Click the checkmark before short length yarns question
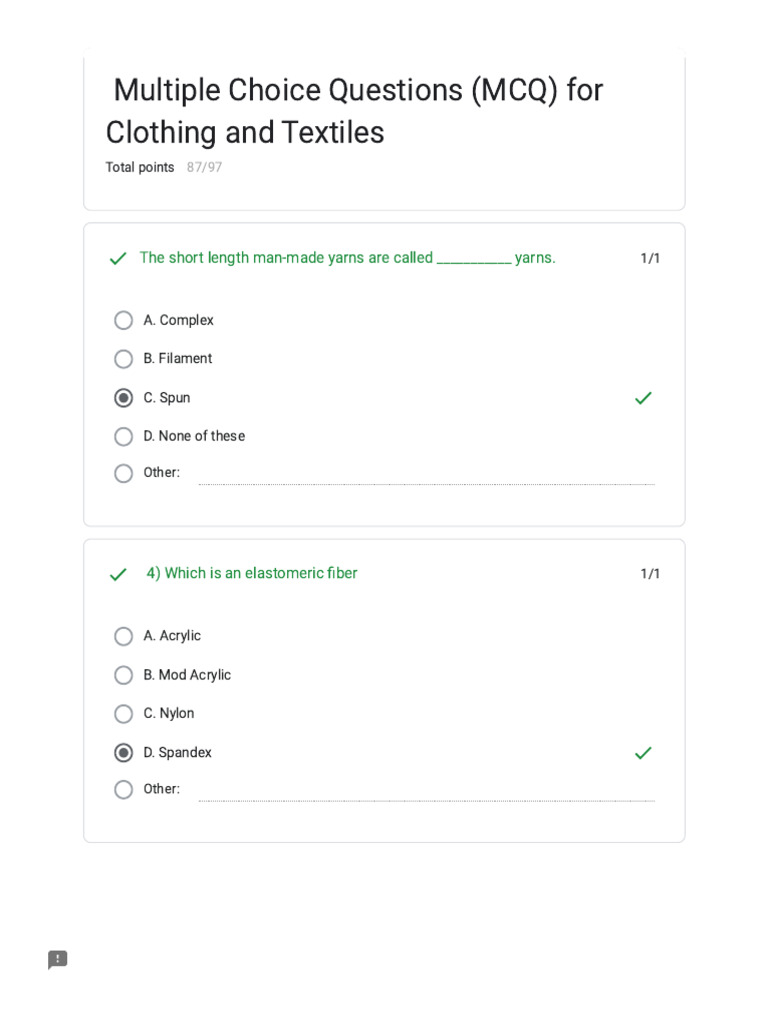 118,259
